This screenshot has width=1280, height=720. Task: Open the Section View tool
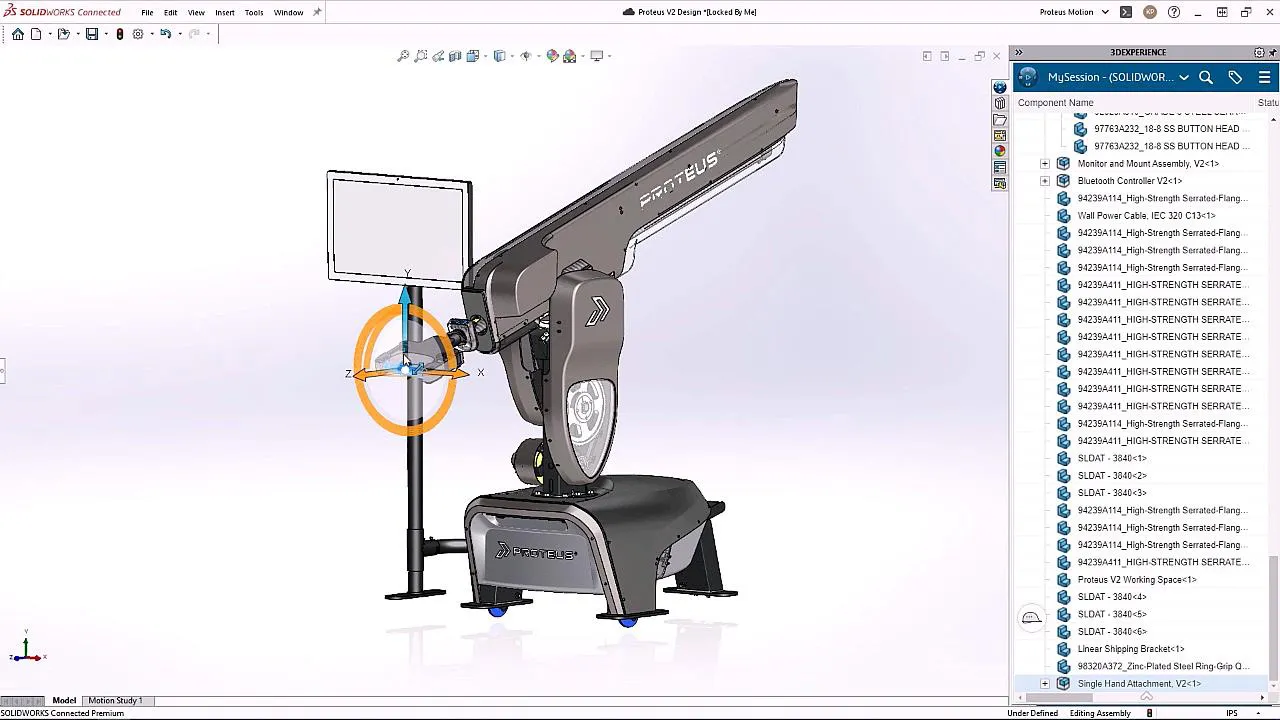[455, 56]
